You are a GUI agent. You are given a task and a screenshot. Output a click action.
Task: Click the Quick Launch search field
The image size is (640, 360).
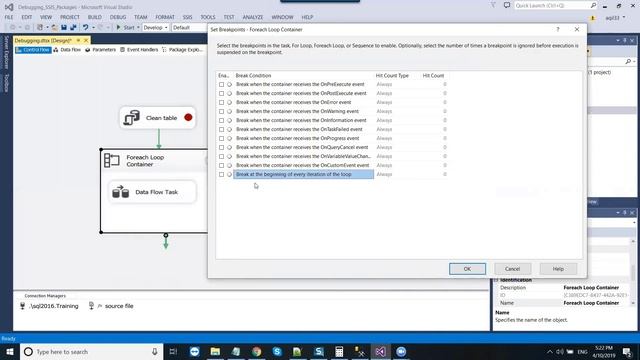coord(552,6)
